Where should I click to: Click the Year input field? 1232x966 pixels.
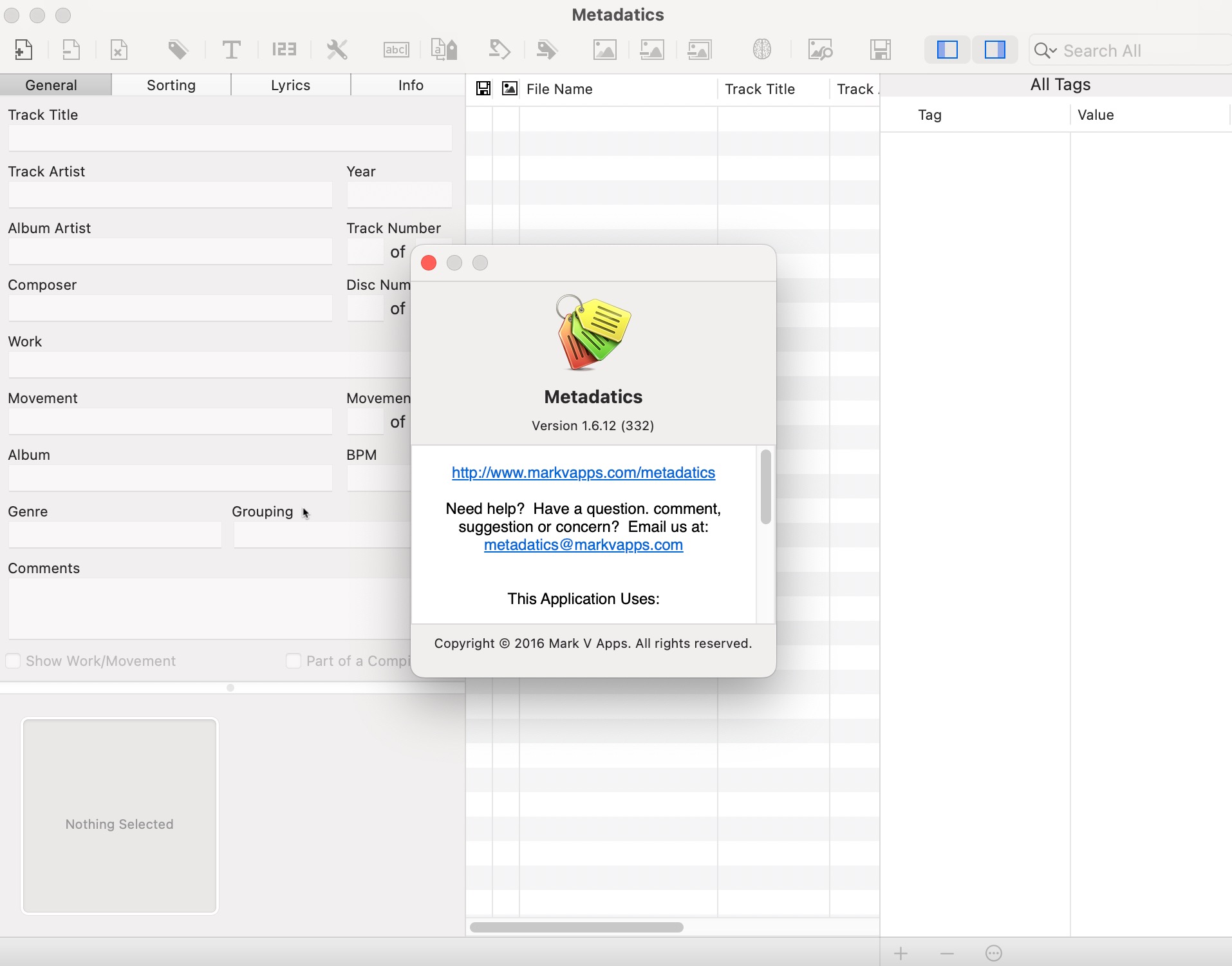pos(399,195)
